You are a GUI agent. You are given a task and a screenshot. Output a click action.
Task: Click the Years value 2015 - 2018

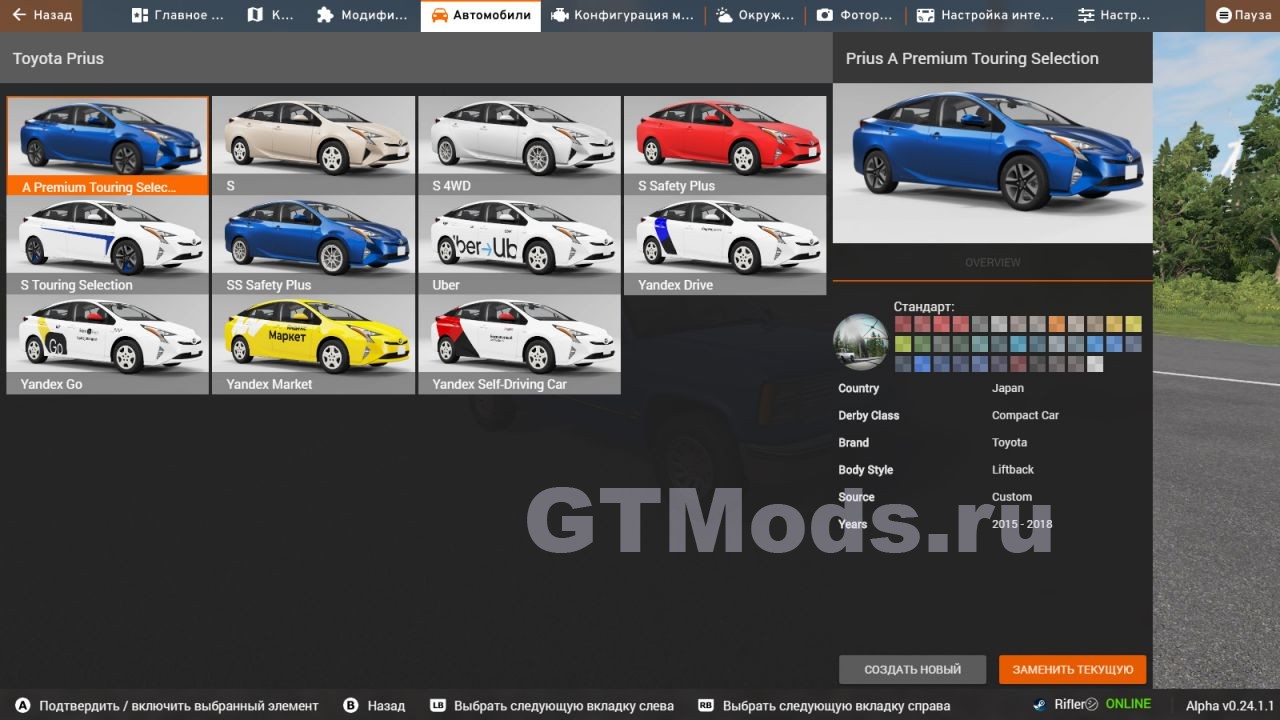pyautogui.click(x=1022, y=524)
